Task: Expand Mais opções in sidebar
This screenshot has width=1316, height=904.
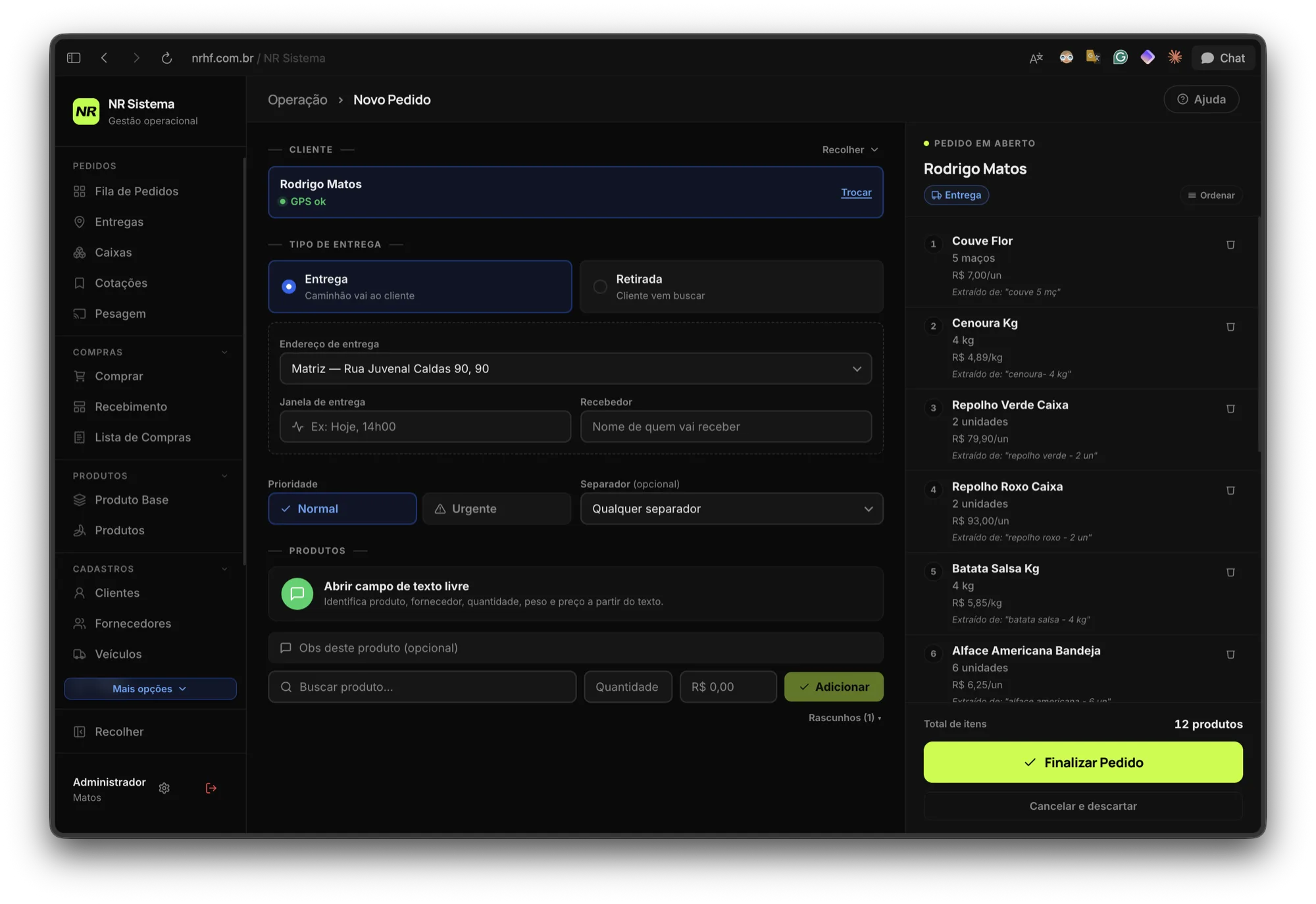Action: pyautogui.click(x=150, y=689)
